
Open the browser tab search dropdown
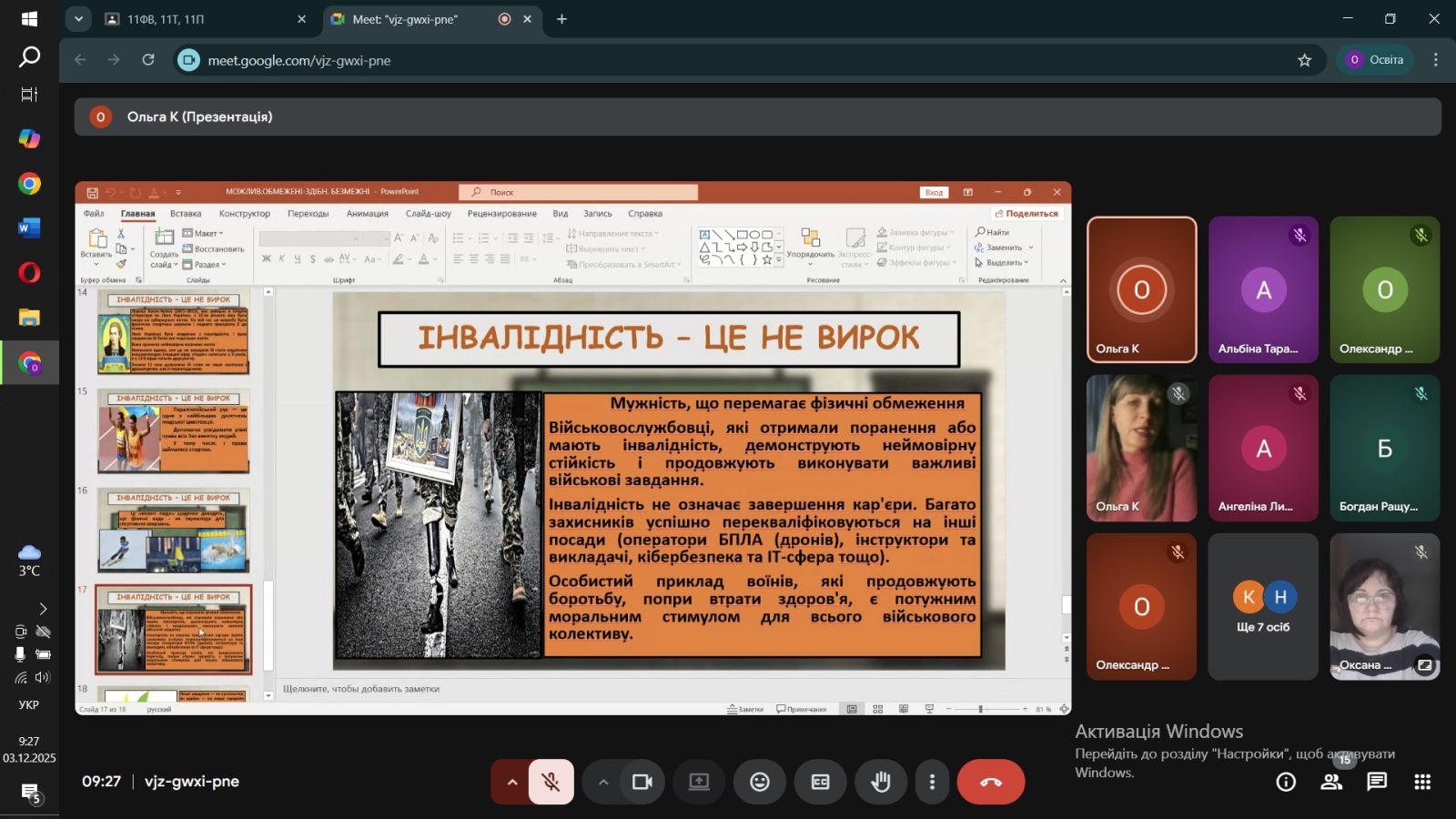78,19
